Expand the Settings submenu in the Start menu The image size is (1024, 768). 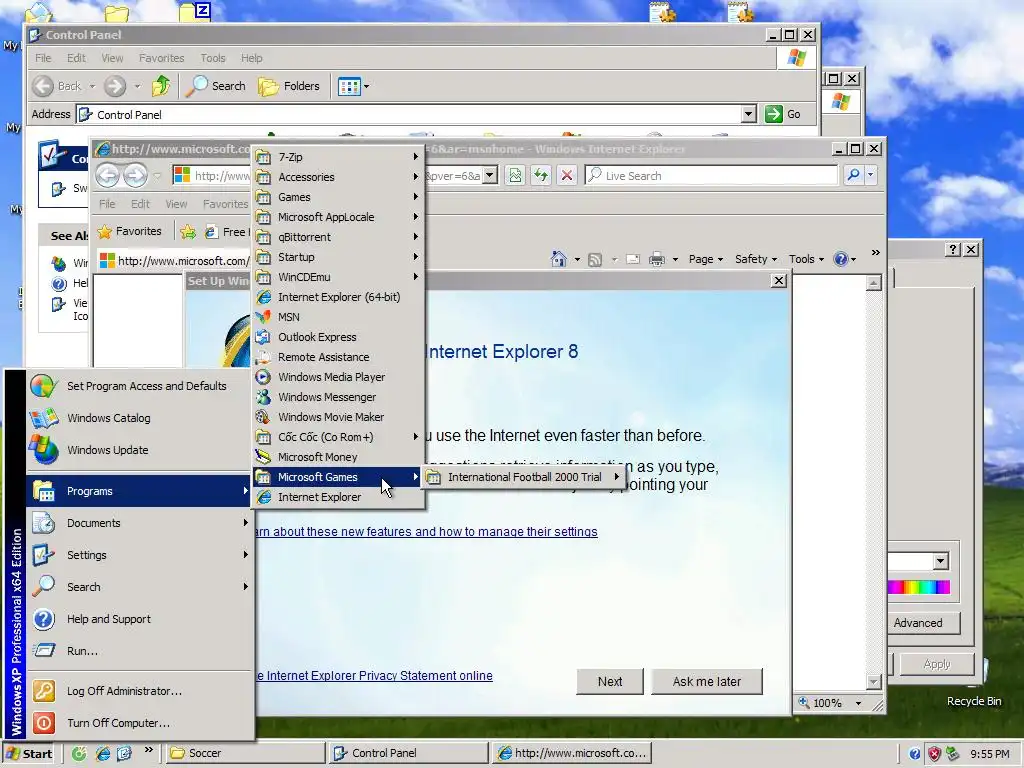click(x=246, y=554)
